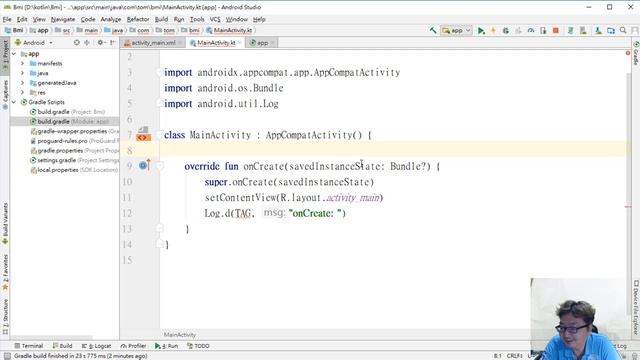Stop the running app with red square
The width and height of the screenshot is (640, 360).
(556, 31)
